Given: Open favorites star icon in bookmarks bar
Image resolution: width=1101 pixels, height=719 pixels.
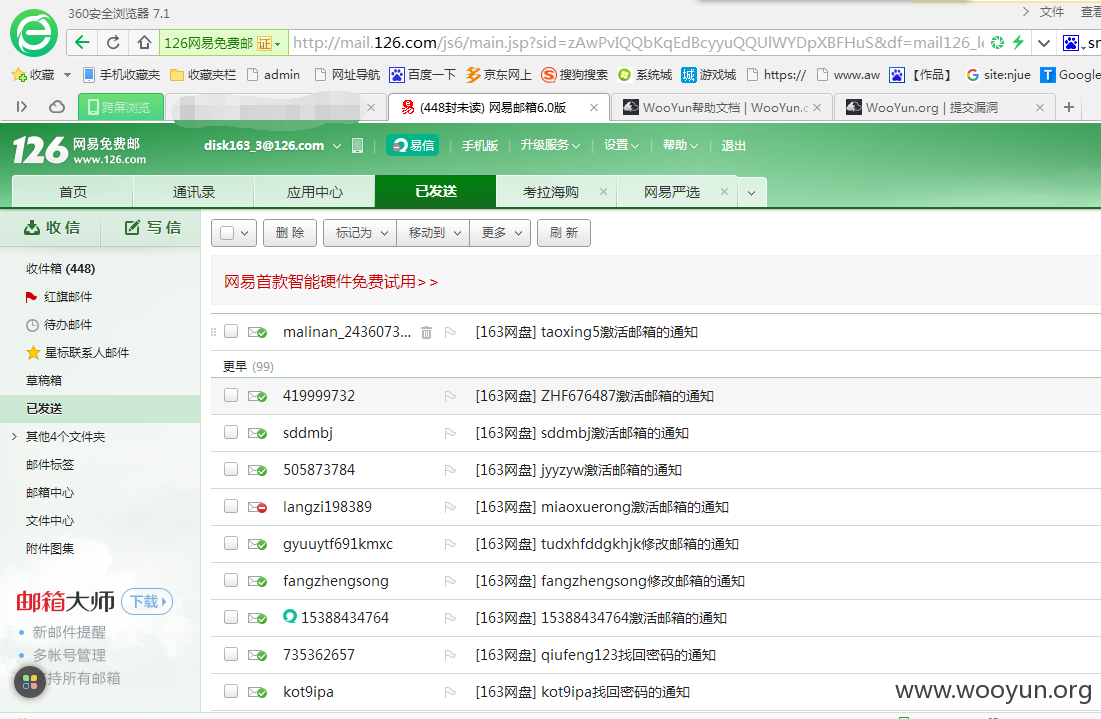Looking at the screenshot, I should pyautogui.click(x=20, y=74).
